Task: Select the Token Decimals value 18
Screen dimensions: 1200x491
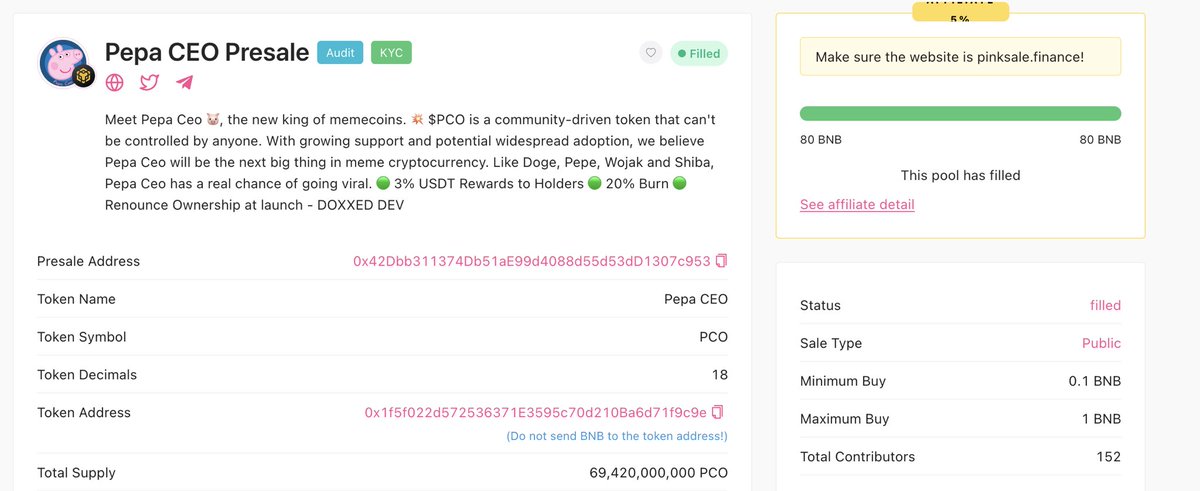Action: (720, 375)
